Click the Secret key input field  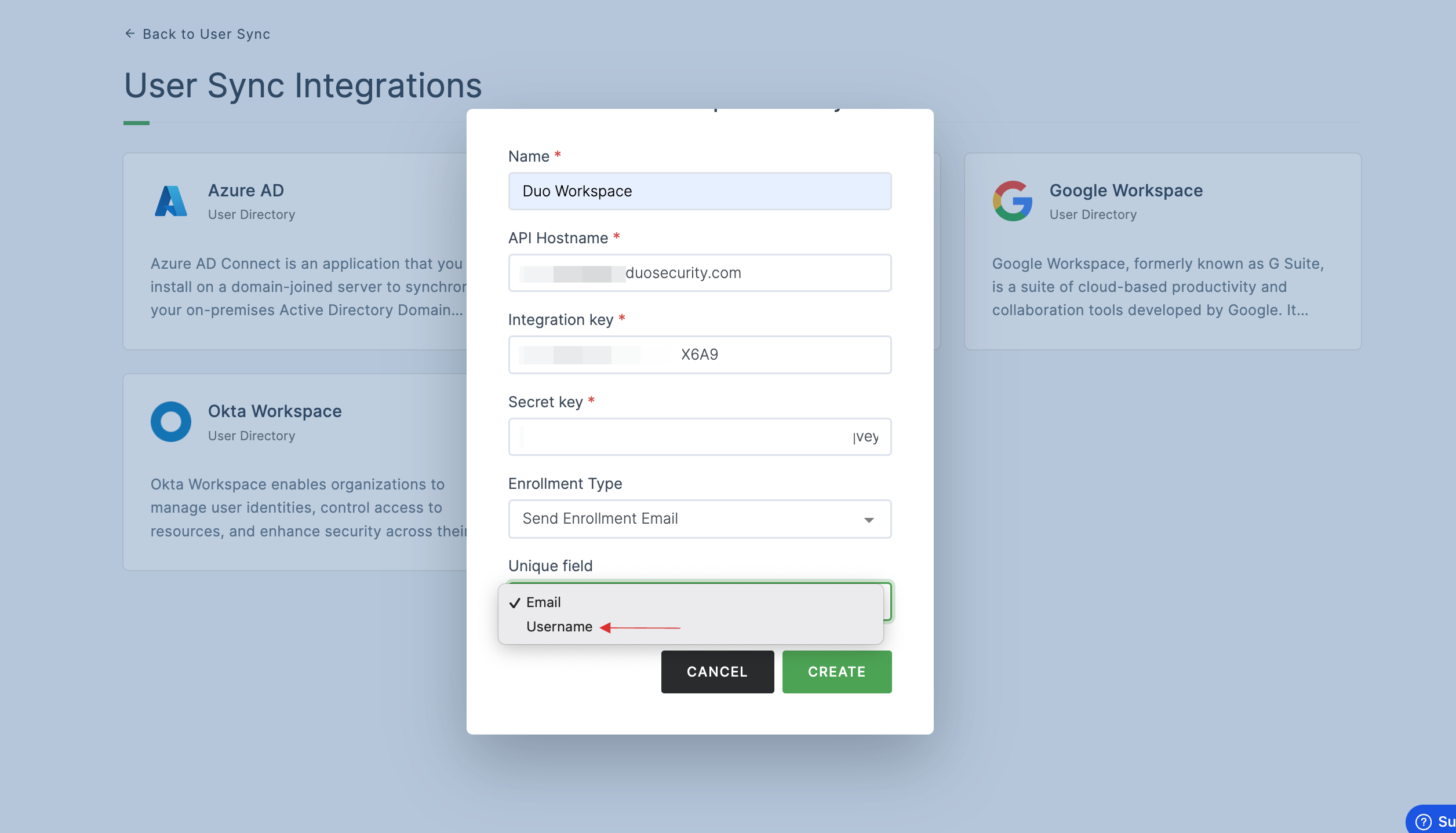tap(700, 437)
